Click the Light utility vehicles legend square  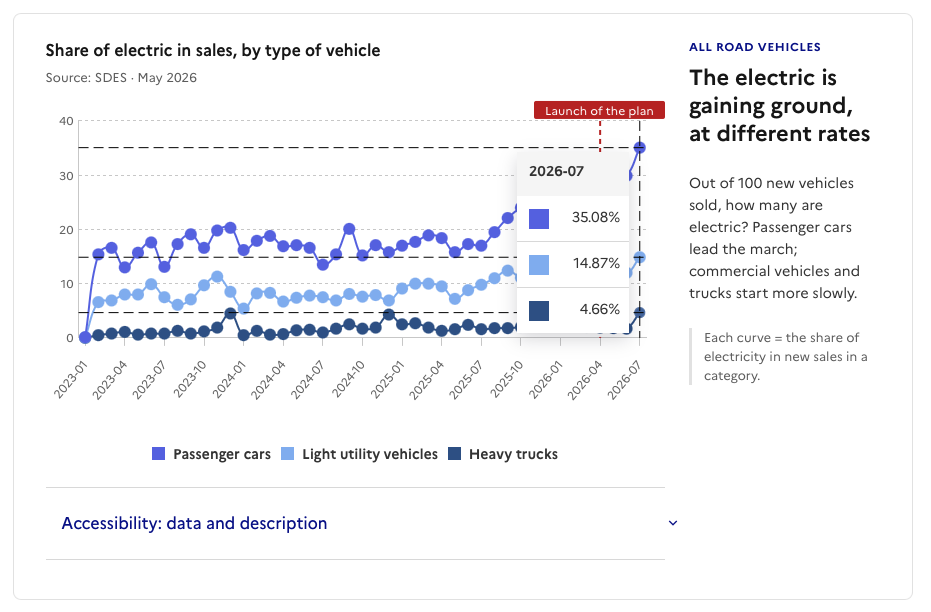[287, 454]
